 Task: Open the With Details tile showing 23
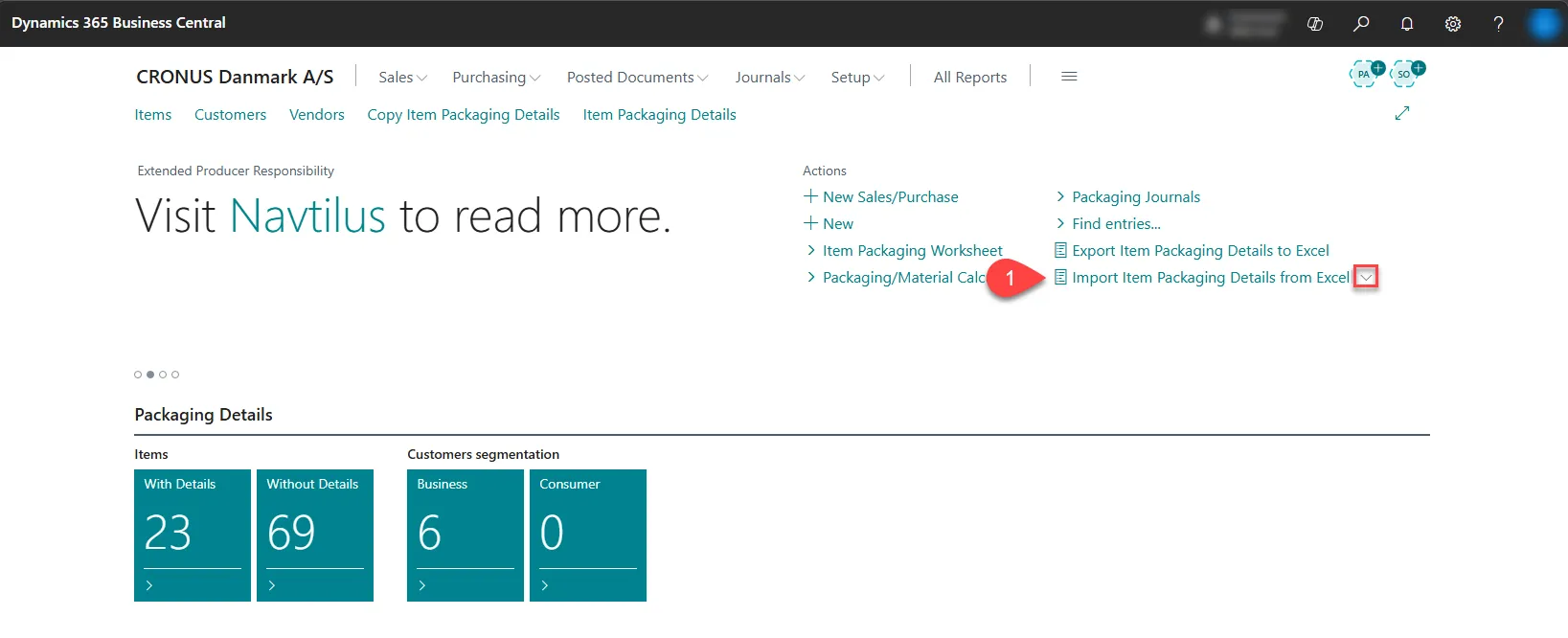(193, 535)
